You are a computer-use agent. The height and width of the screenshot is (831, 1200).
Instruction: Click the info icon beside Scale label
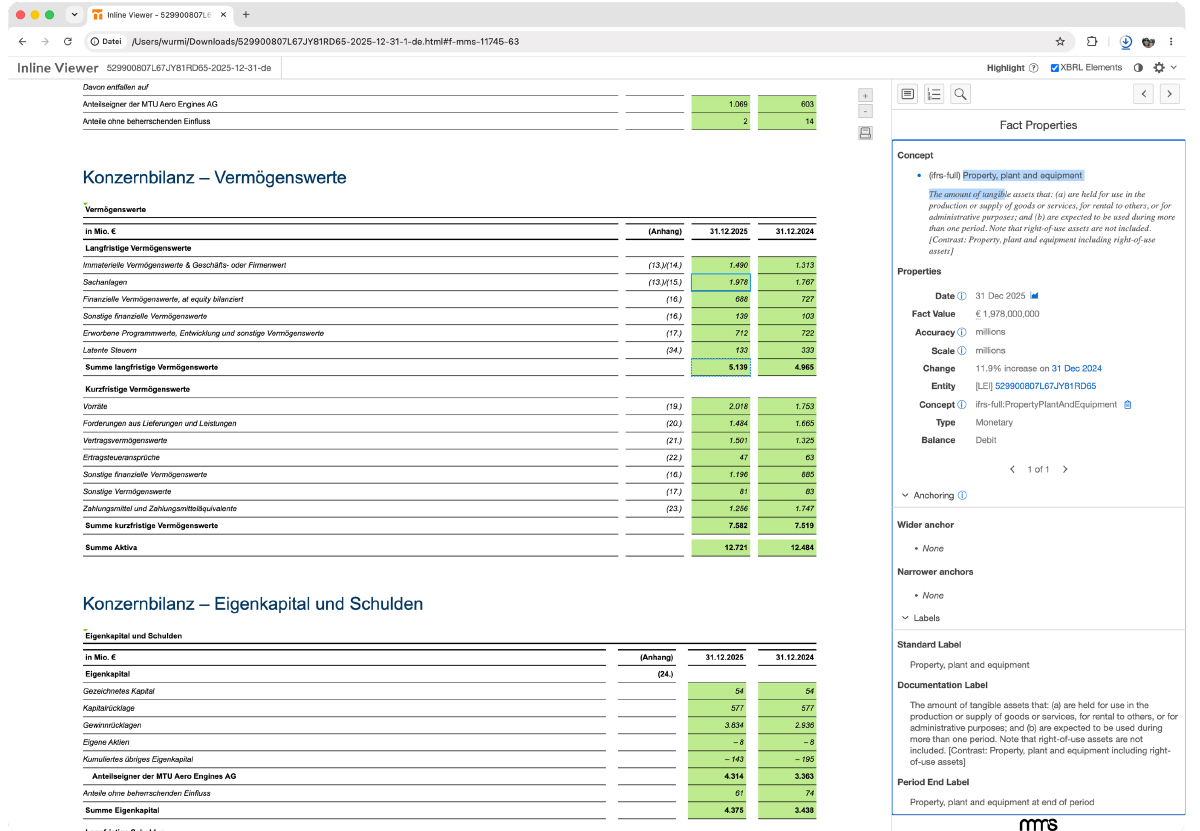pos(962,351)
